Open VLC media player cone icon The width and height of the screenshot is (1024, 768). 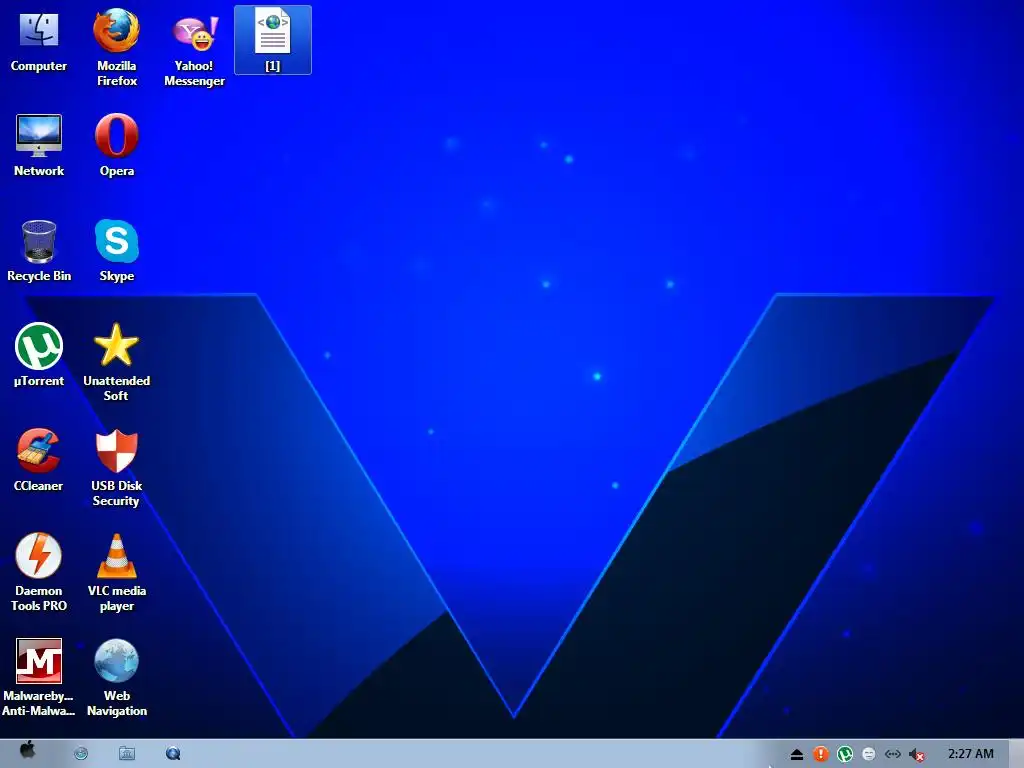116,572
